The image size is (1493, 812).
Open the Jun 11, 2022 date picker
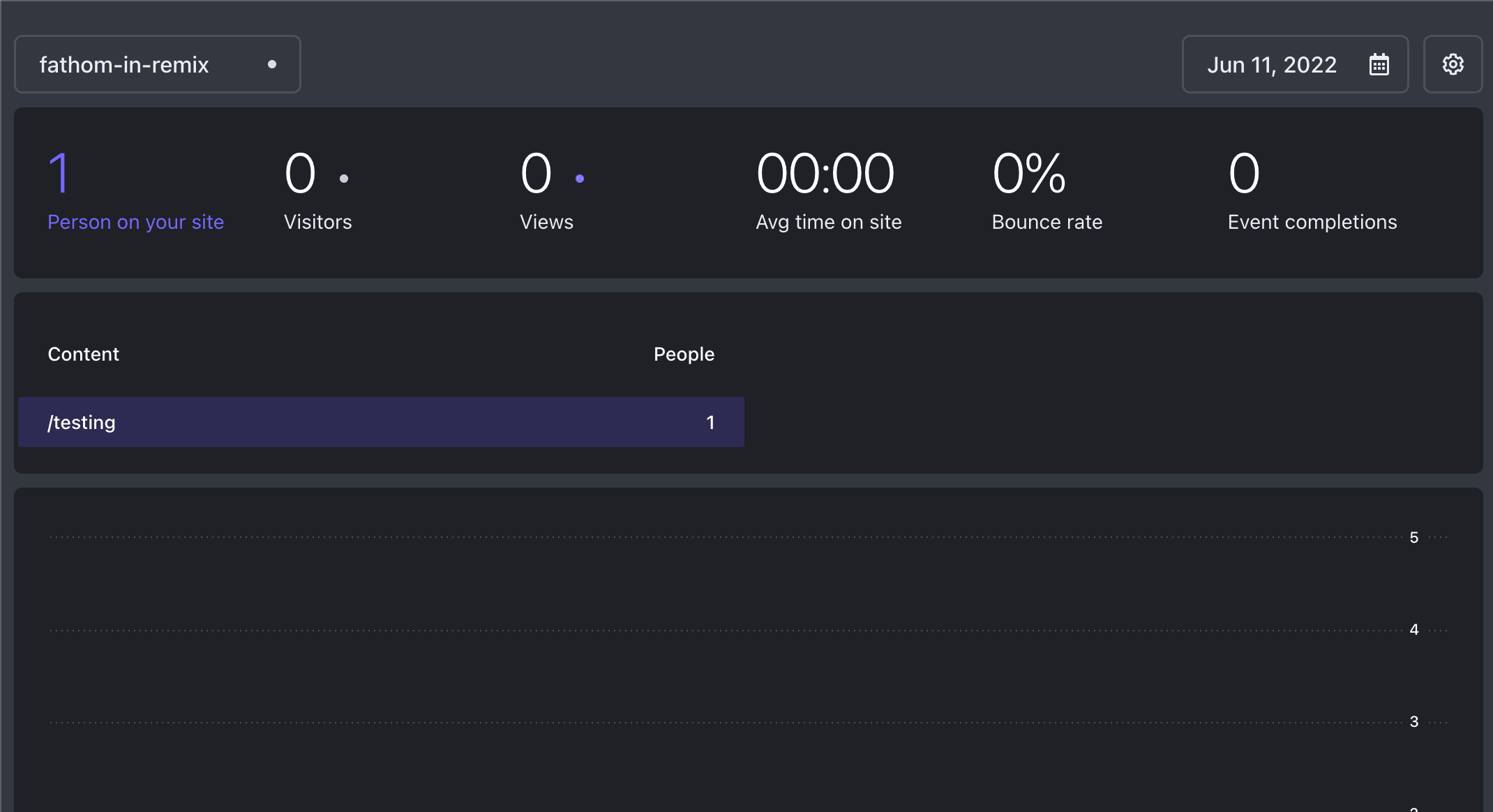point(1295,64)
